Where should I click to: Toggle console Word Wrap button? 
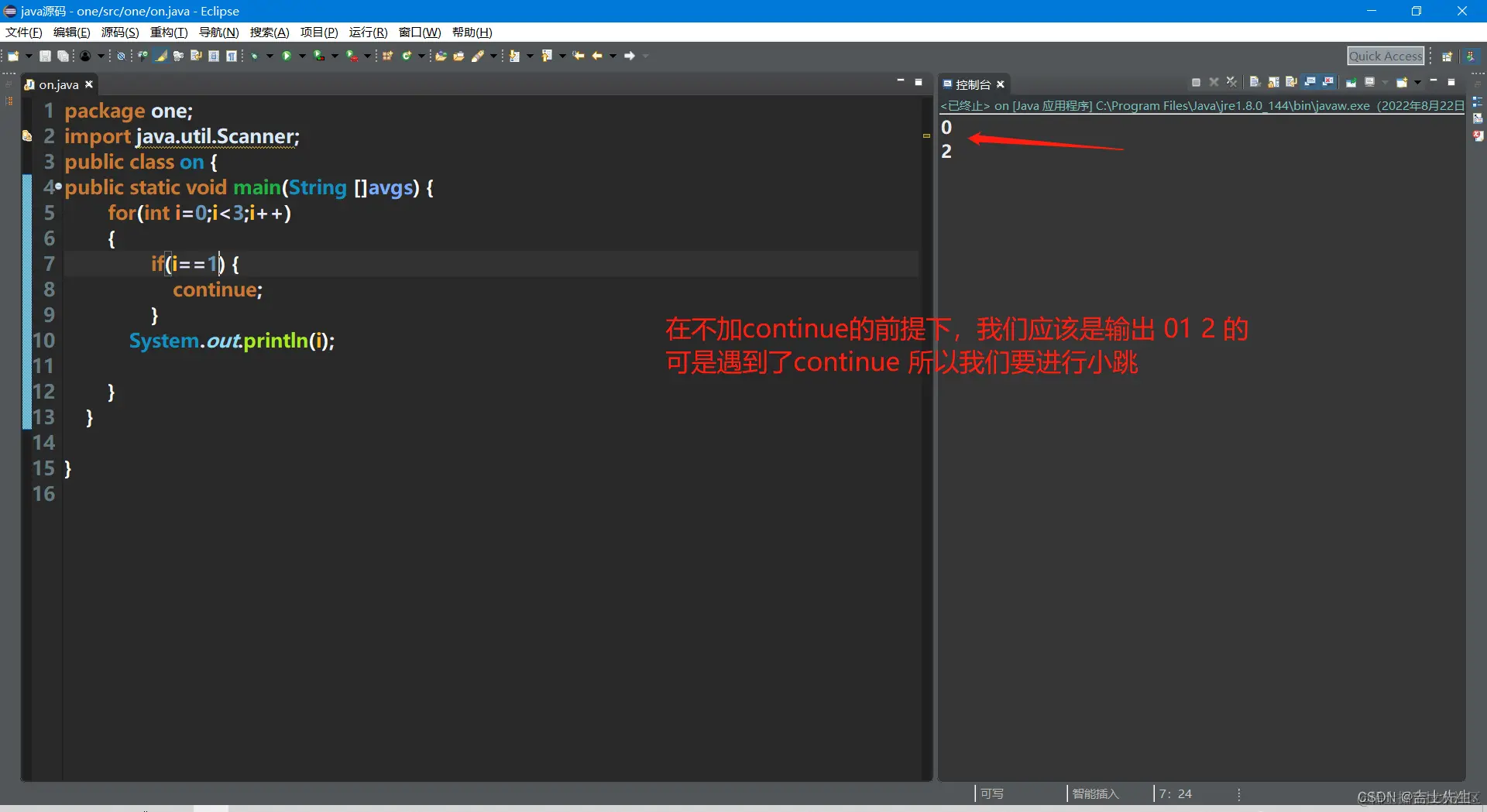pyautogui.click(x=1291, y=82)
